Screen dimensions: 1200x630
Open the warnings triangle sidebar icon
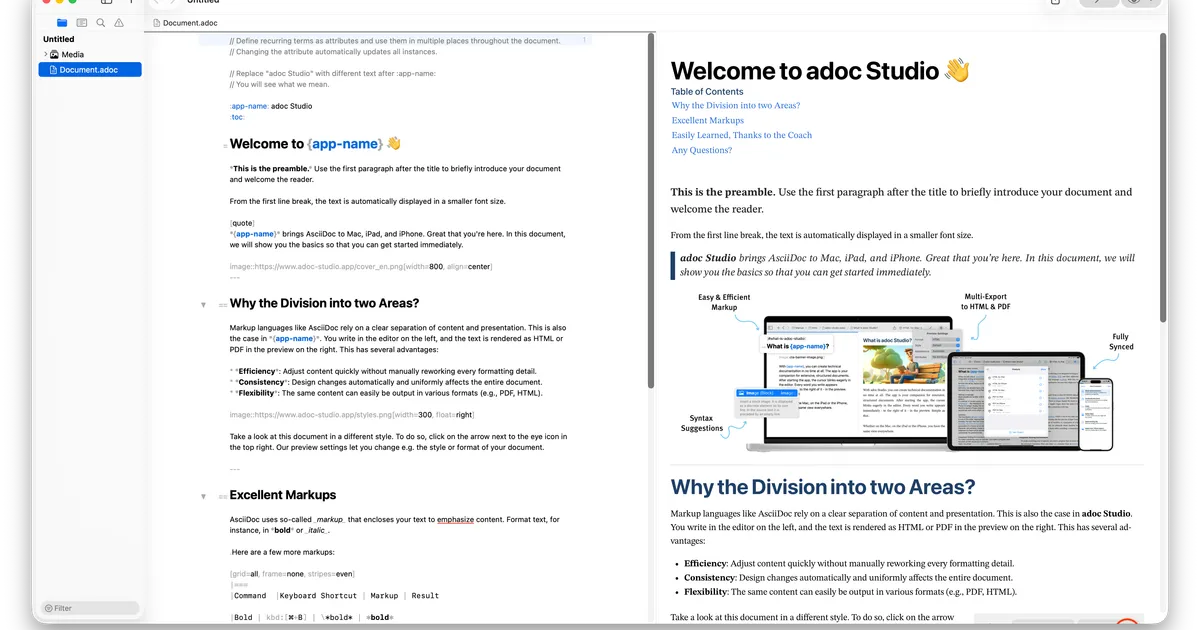(x=120, y=22)
